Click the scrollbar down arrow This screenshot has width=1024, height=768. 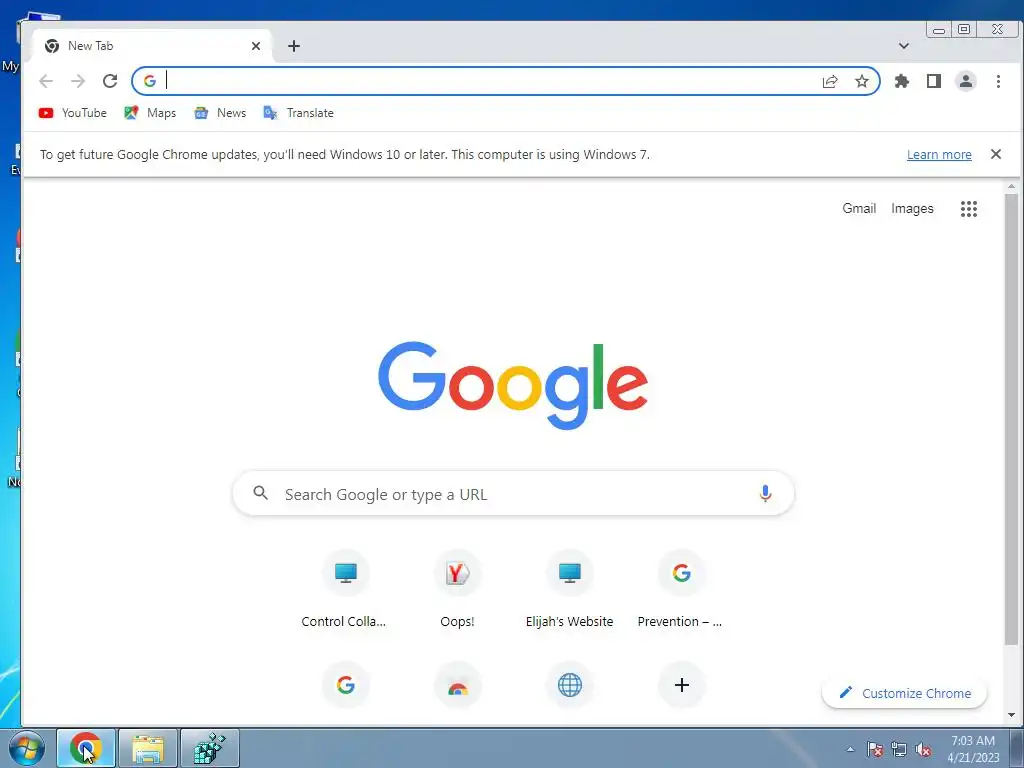[1012, 715]
